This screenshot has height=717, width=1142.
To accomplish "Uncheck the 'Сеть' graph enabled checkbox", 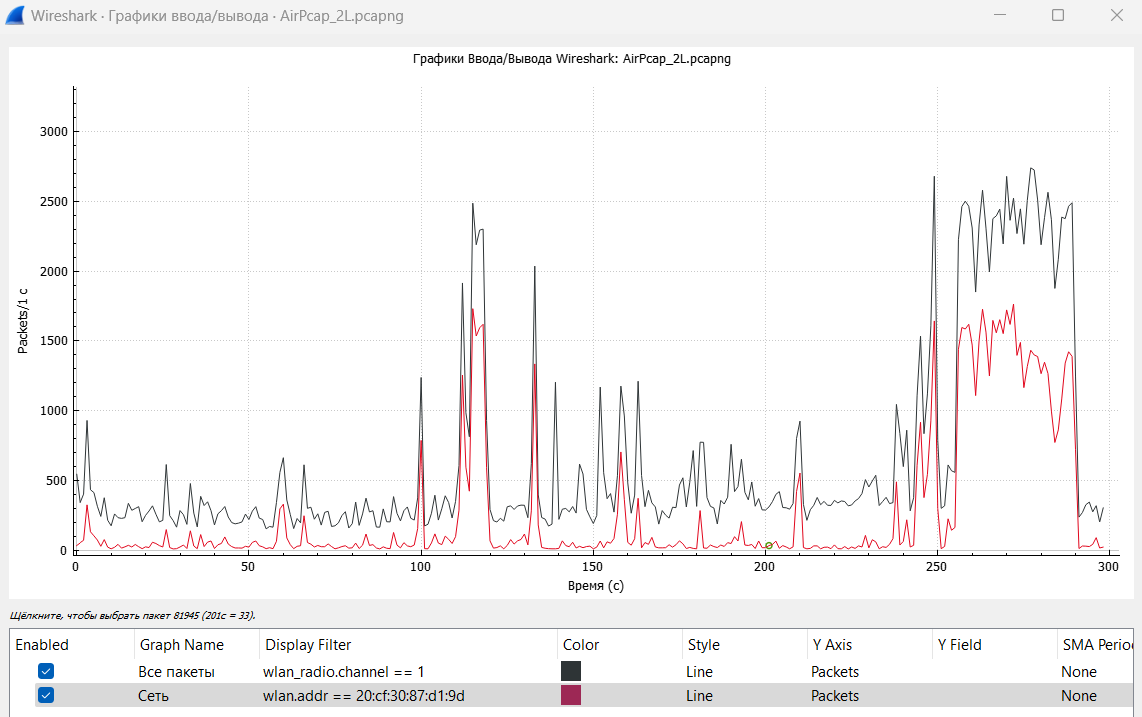I will coord(46,695).
